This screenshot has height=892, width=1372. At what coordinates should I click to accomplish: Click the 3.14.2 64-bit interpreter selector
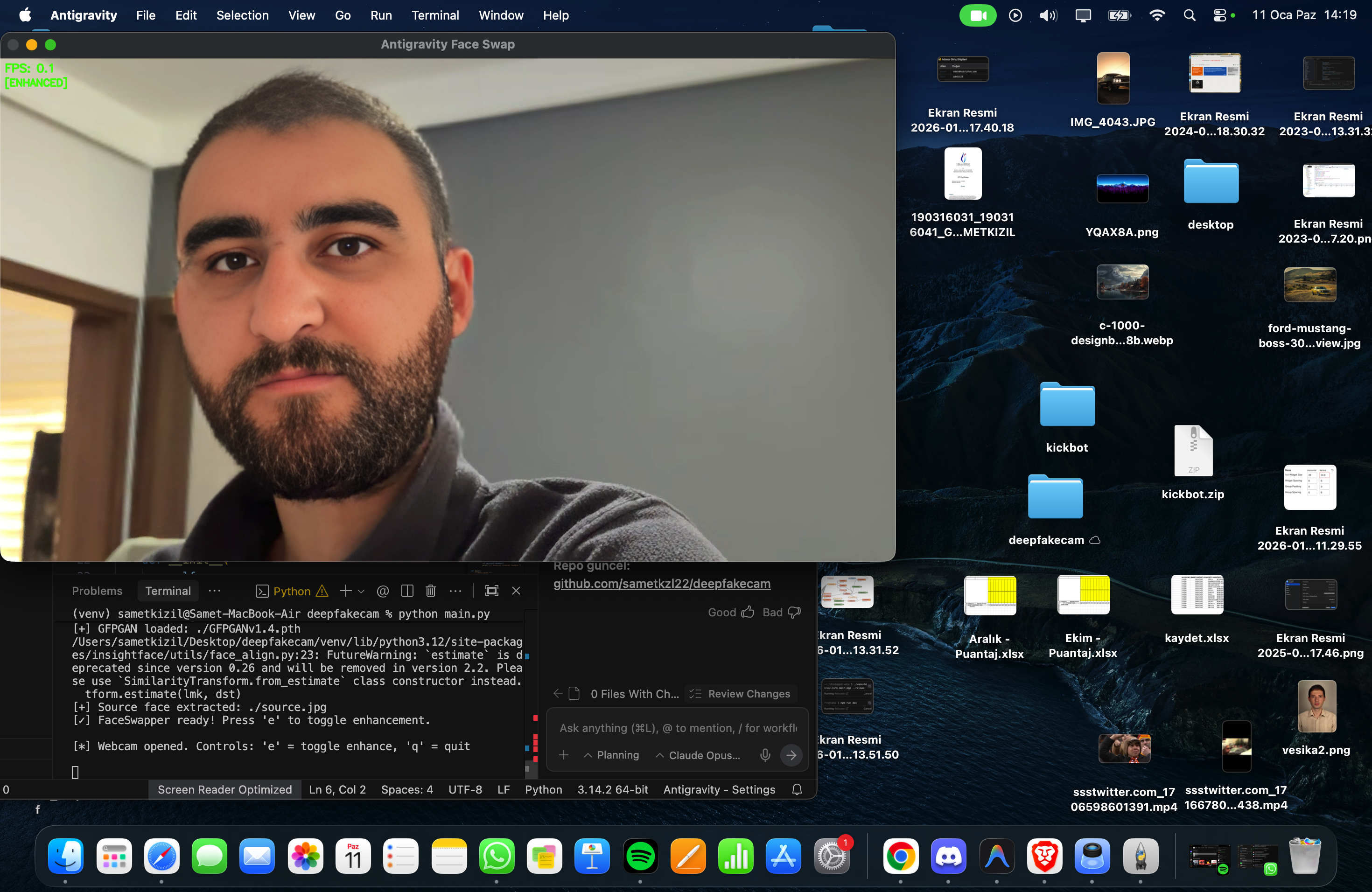tap(613, 789)
